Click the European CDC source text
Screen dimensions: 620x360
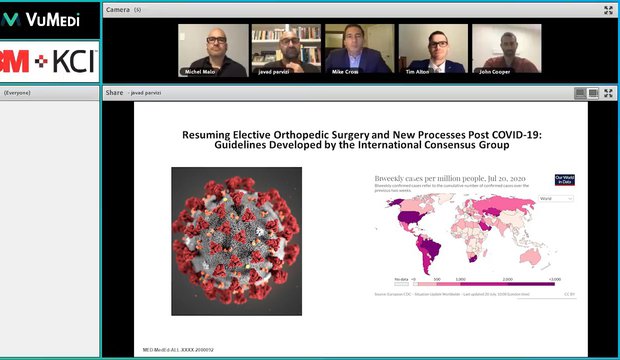(452, 294)
